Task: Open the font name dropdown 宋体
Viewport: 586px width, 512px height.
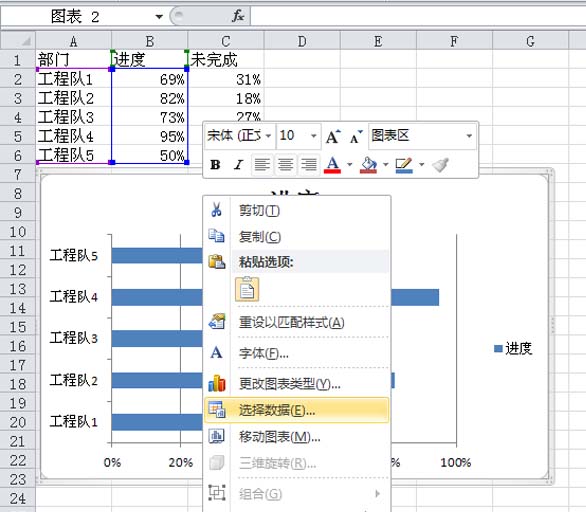Action: [x=269, y=136]
